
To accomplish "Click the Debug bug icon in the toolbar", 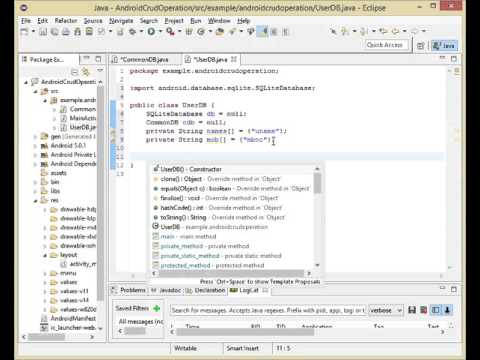I will pyautogui.click(x=133, y=32).
